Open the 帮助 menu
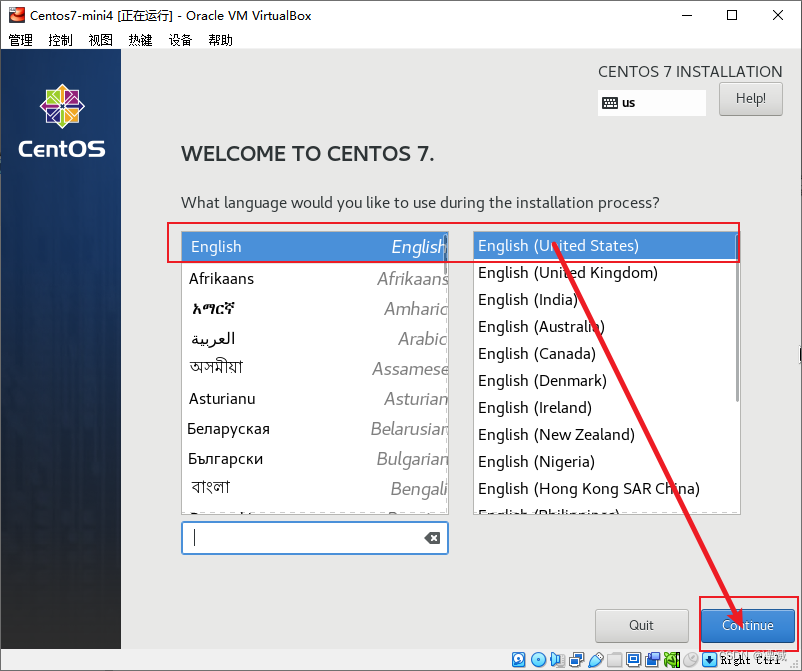Screen dimensions: 802x671 pyautogui.click(x=220, y=40)
